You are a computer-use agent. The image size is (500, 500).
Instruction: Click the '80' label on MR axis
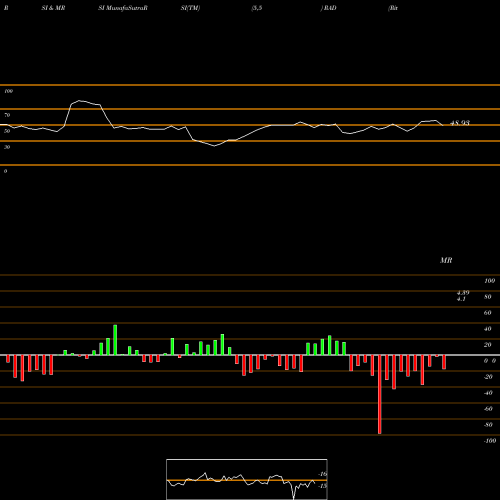point(487,297)
